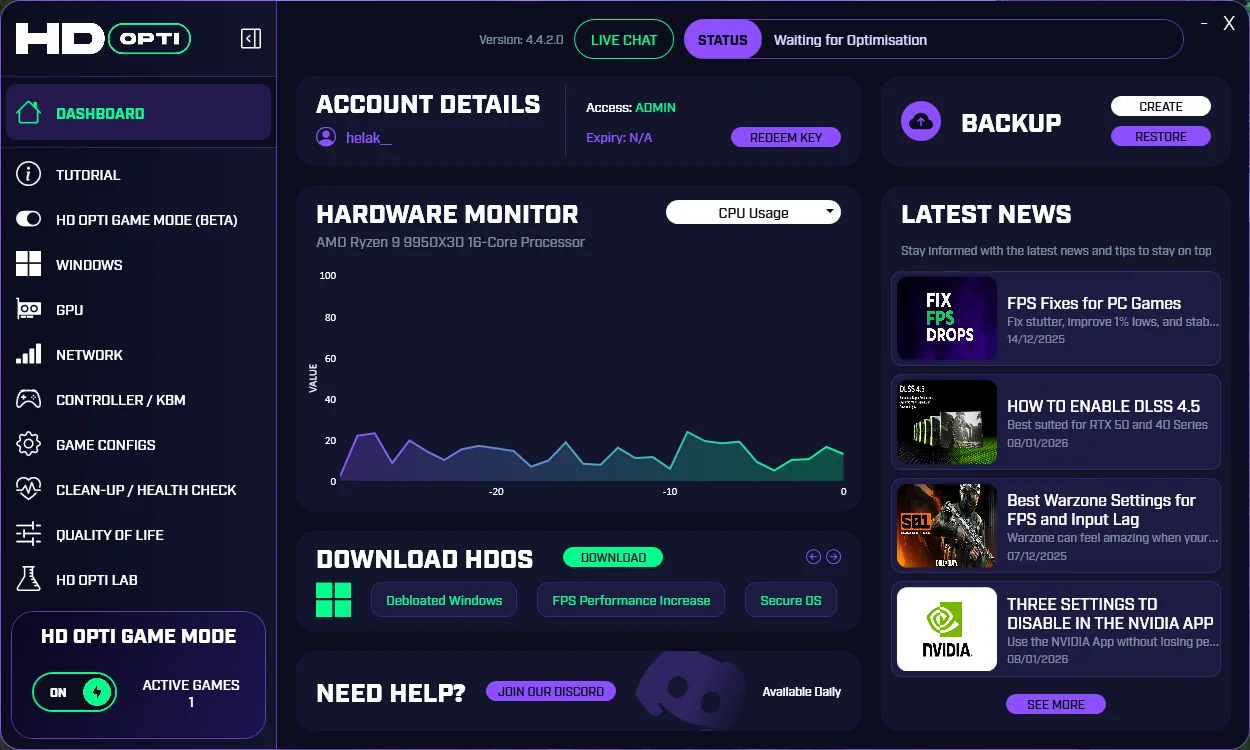Open the Windows menu item

(x=89, y=265)
